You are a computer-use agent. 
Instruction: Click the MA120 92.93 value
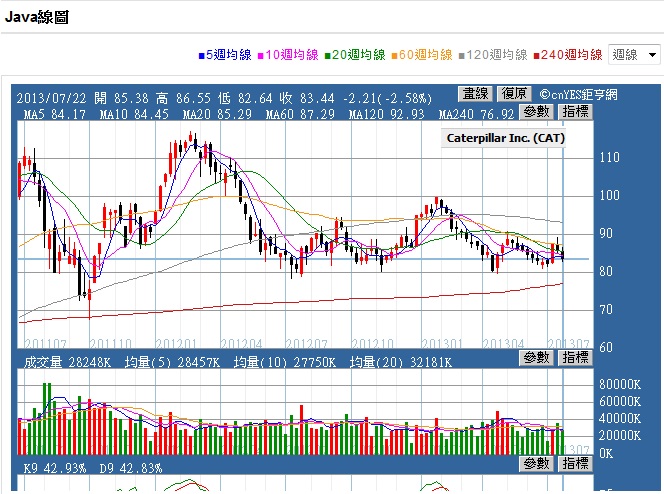pyautogui.click(x=386, y=114)
